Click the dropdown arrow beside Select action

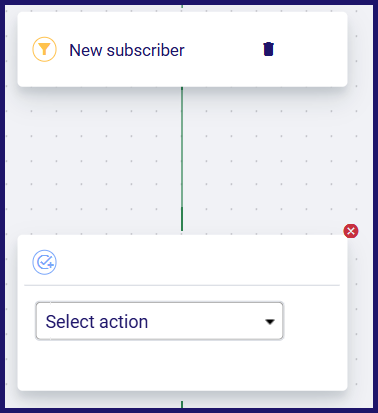(269, 322)
